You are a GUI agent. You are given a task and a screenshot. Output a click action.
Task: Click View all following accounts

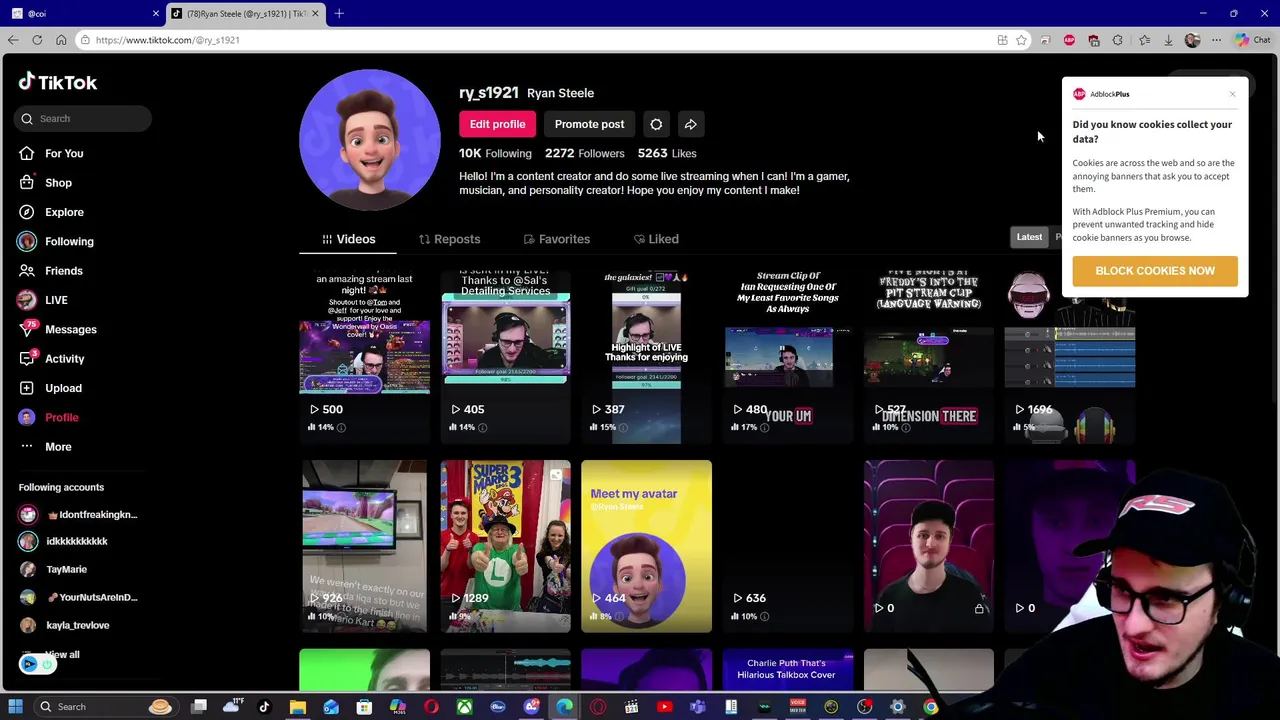tap(62, 654)
